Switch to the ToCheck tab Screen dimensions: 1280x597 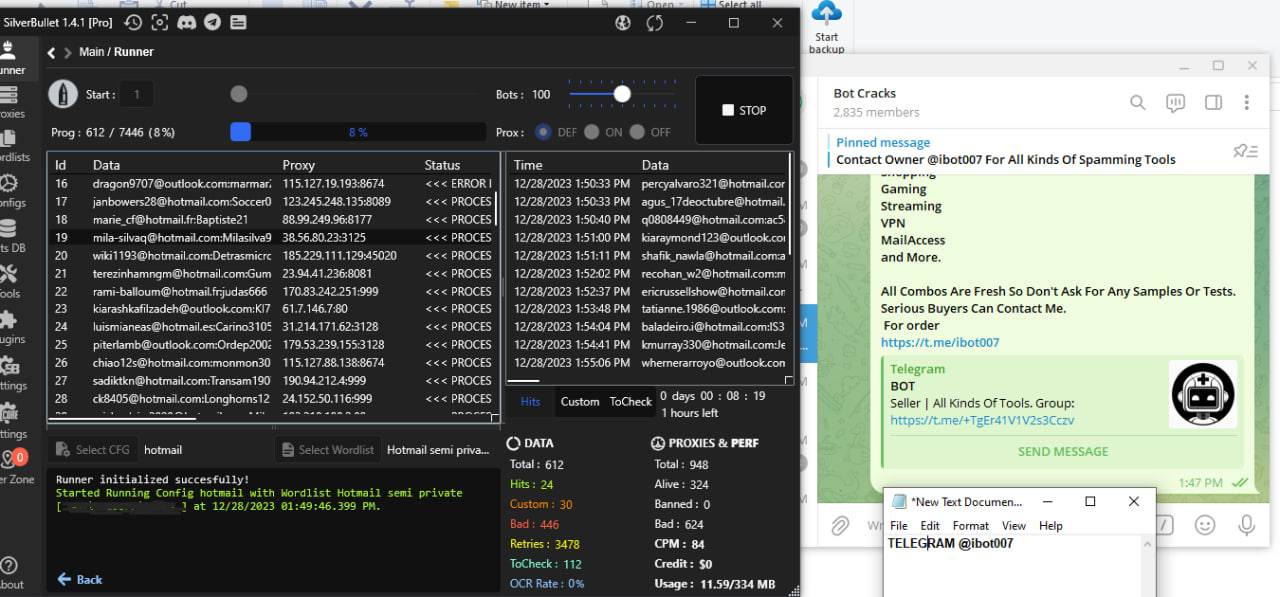tap(630, 402)
